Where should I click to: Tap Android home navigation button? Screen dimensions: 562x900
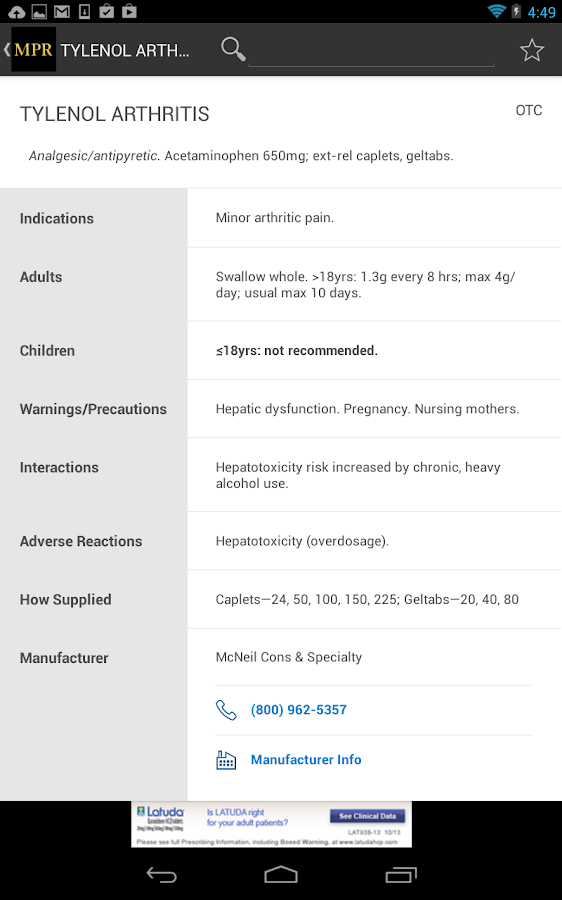[x=281, y=875]
